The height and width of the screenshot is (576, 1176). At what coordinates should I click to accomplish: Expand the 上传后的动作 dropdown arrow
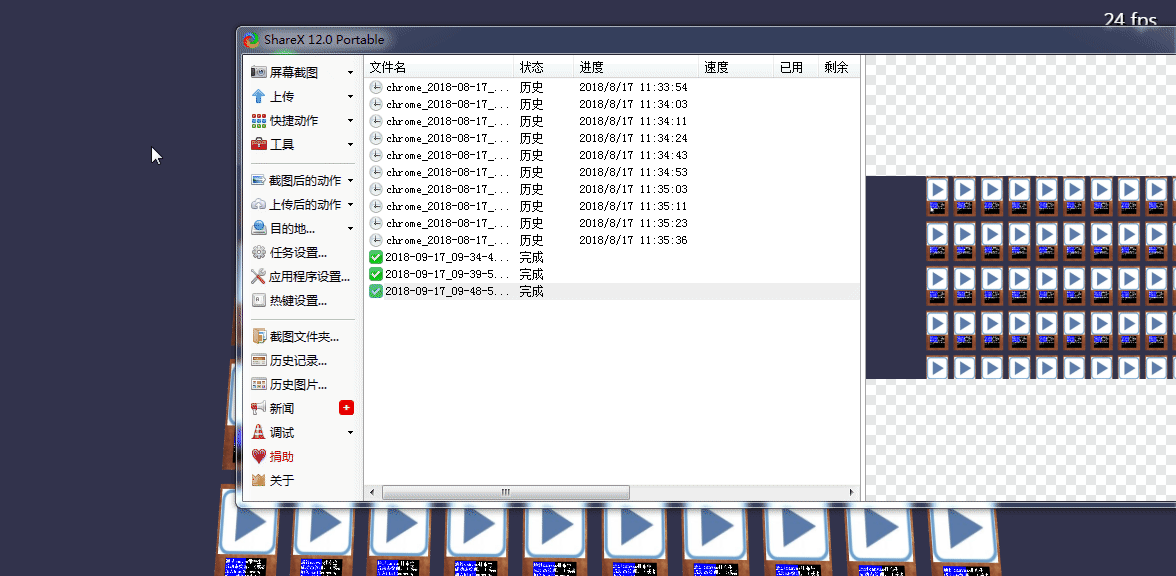pyautogui.click(x=350, y=205)
